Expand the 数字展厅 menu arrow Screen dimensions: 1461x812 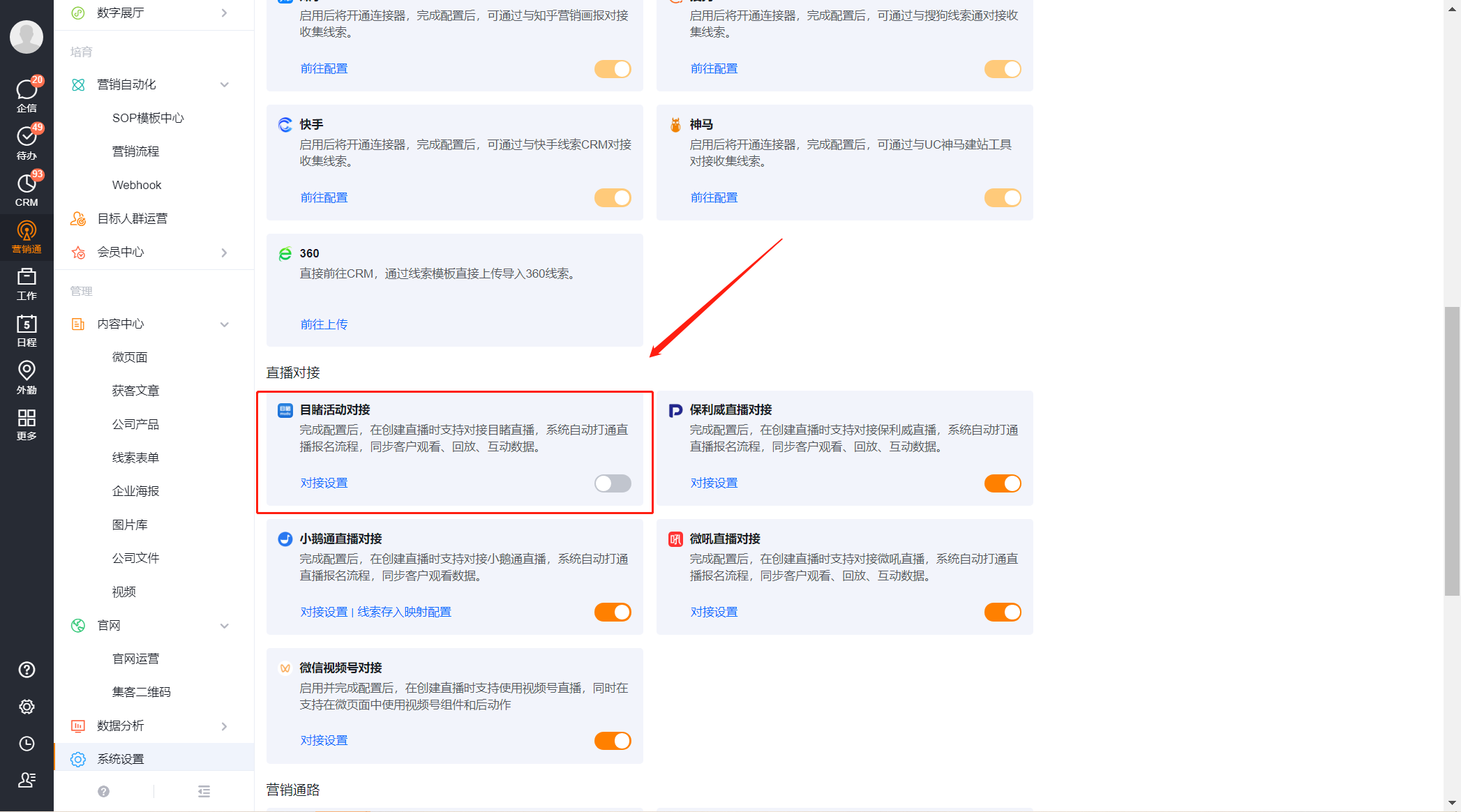224,13
